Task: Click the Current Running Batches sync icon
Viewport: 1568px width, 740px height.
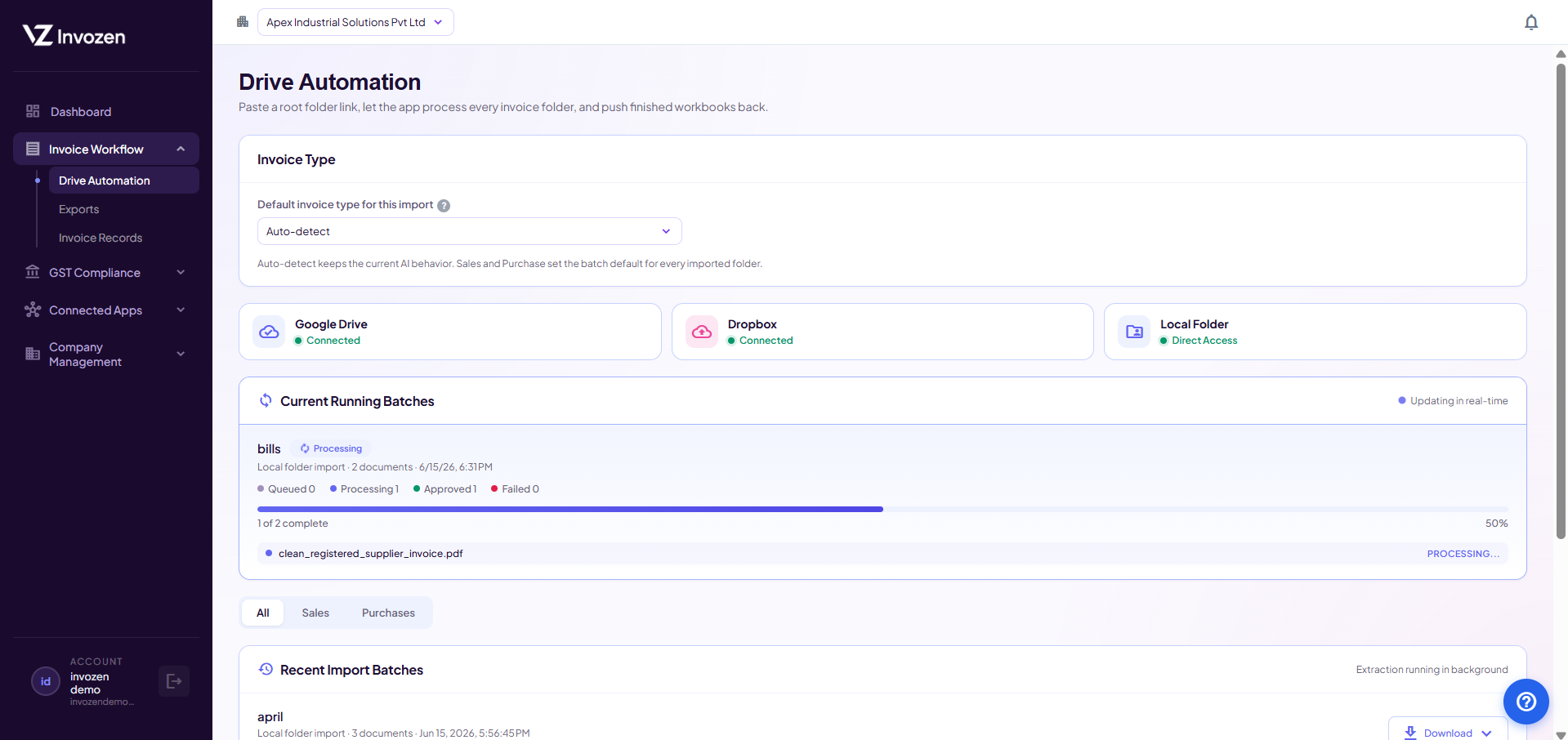Action: 266,400
